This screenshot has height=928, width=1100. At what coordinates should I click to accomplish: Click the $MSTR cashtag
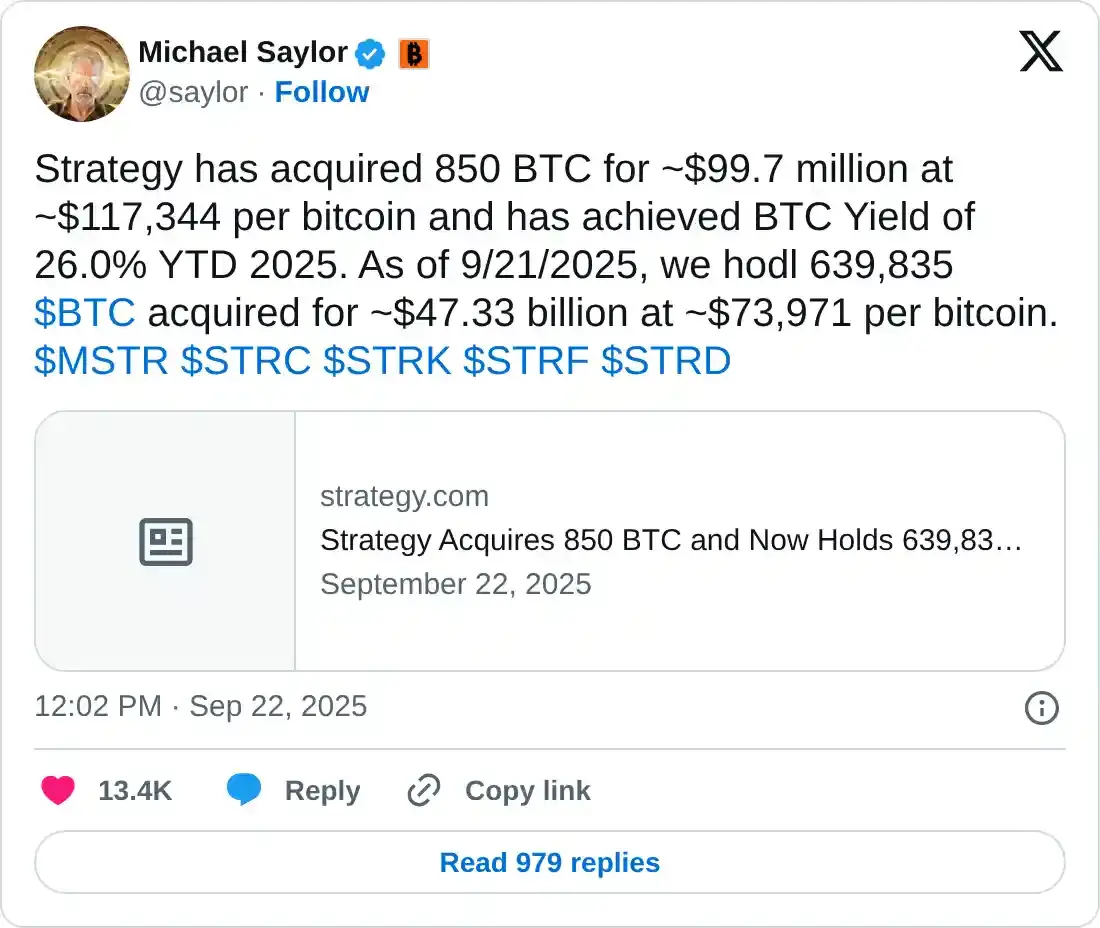tap(101, 361)
